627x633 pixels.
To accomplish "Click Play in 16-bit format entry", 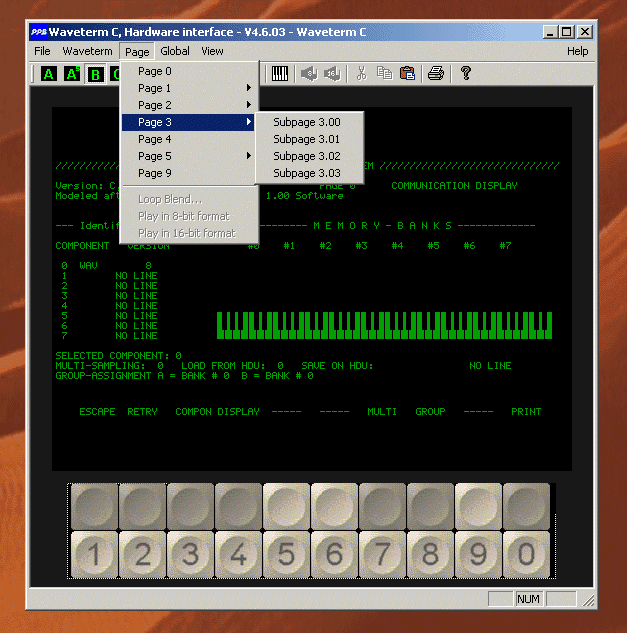I will click(x=188, y=233).
